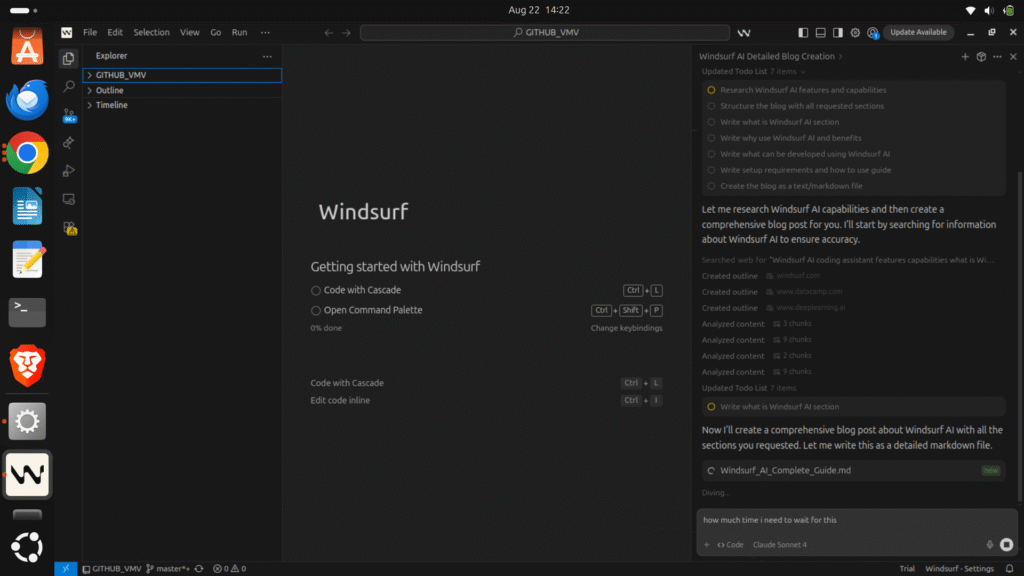This screenshot has height=576, width=1024.
Task: Open the master branch picker in the status bar
Action: [168, 569]
